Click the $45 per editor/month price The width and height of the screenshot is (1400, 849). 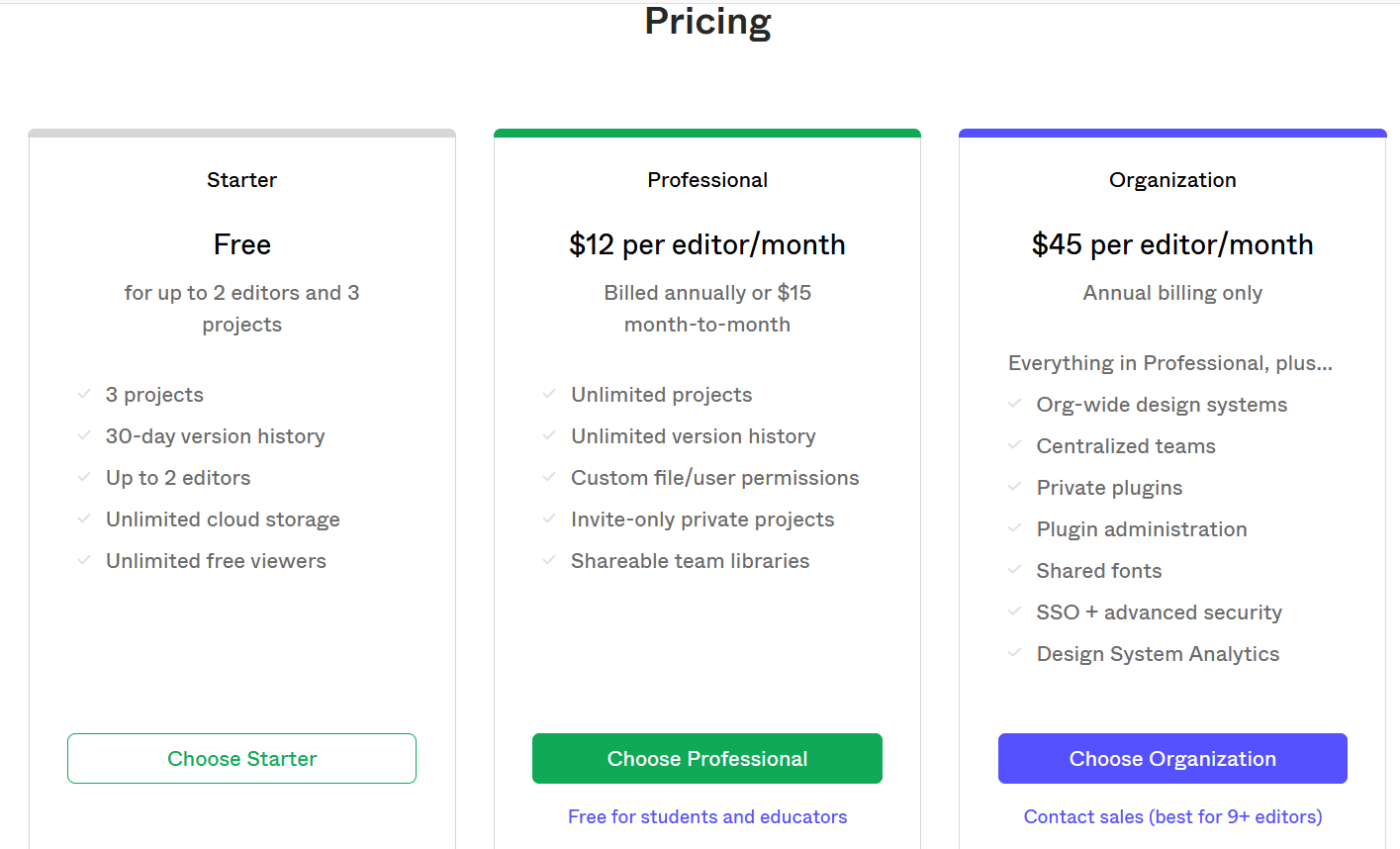[x=1172, y=244]
